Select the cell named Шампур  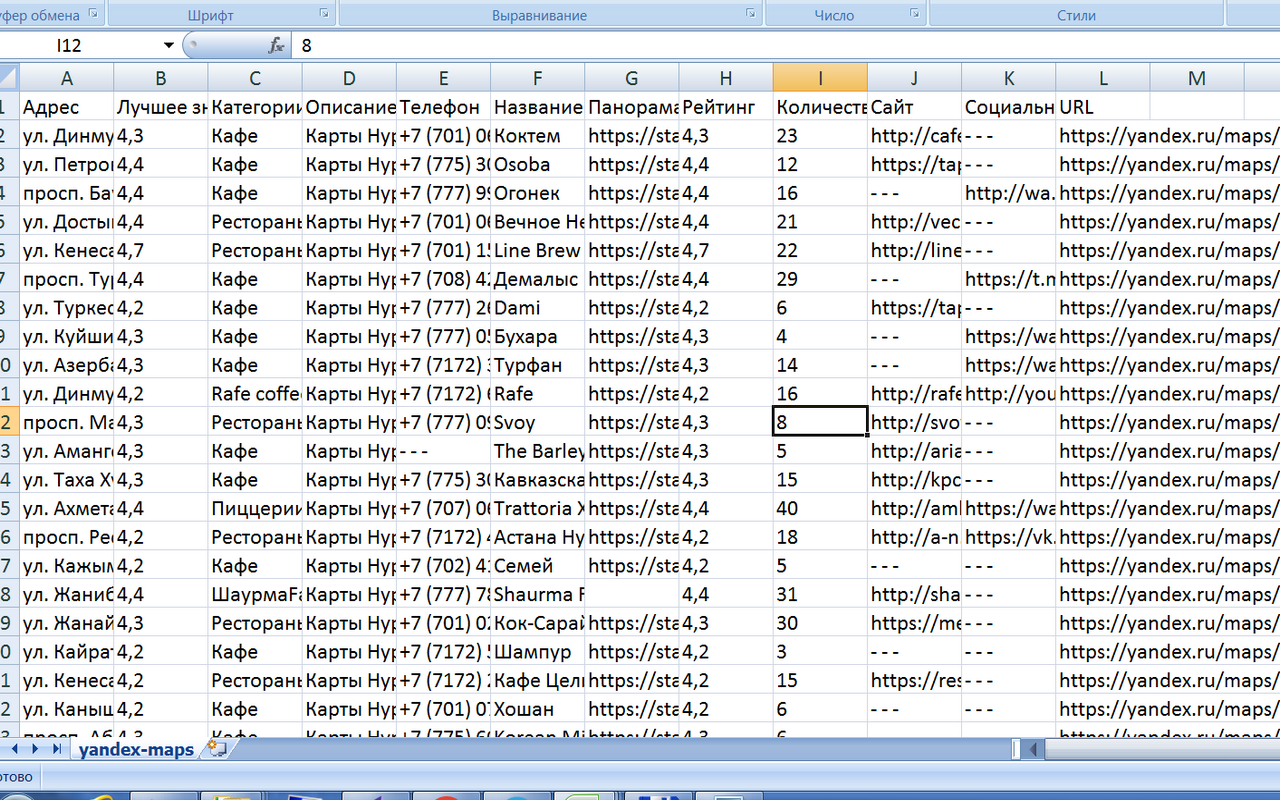[537, 652]
